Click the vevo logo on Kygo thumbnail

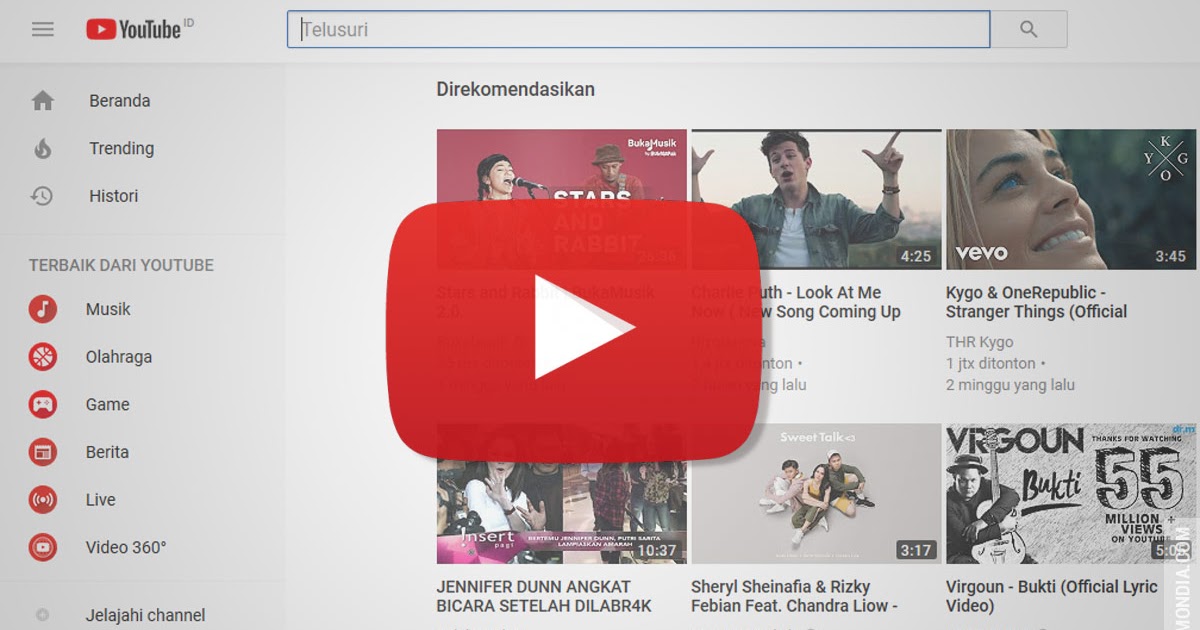pos(981,253)
